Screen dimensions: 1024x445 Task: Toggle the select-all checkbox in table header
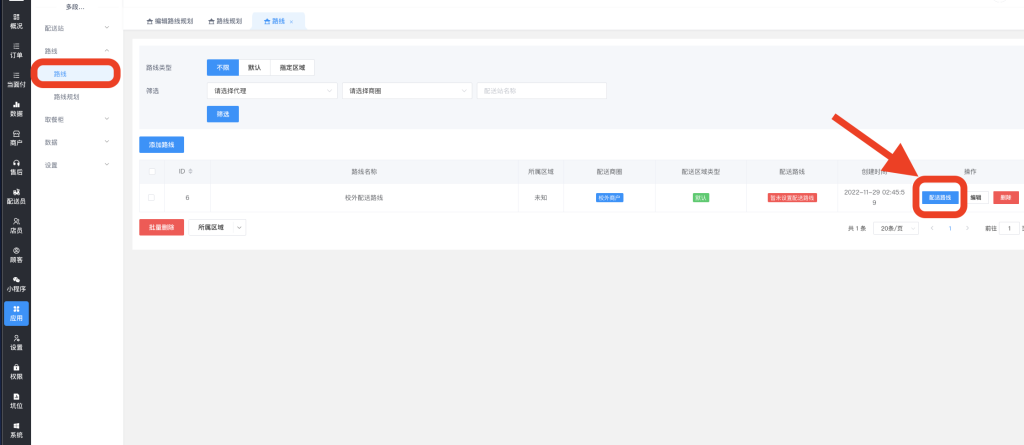click(152, 171)
